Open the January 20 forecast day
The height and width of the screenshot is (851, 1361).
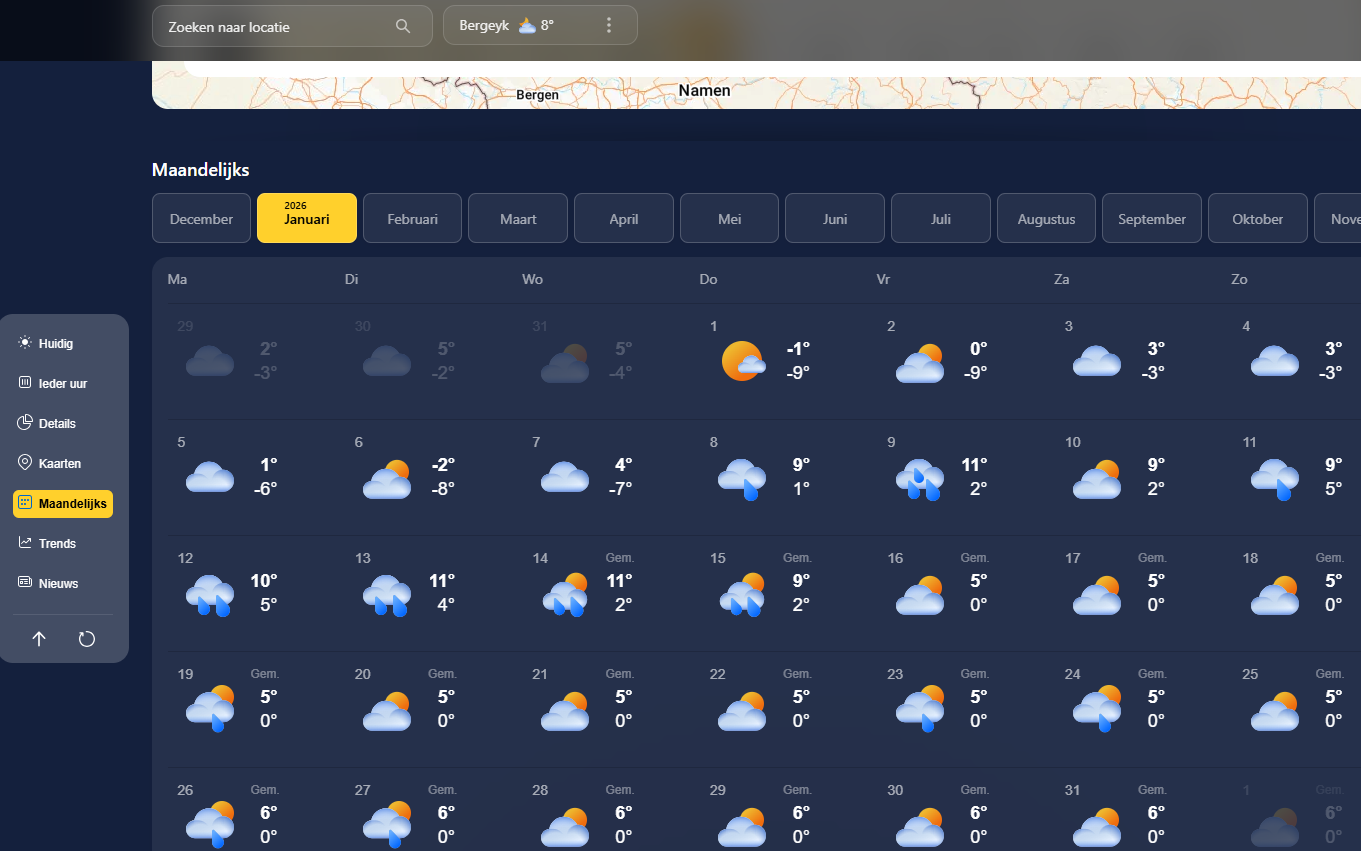432,709
